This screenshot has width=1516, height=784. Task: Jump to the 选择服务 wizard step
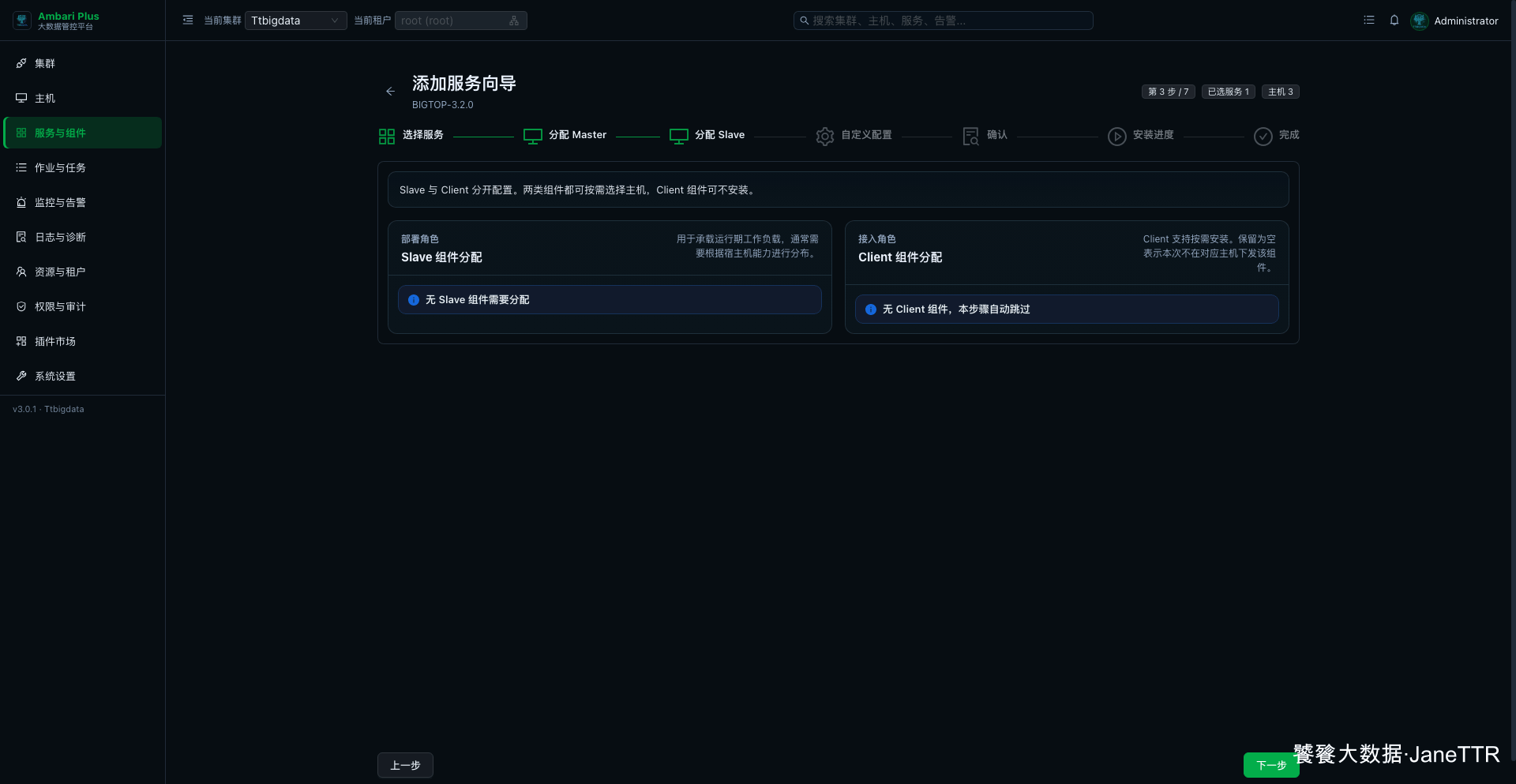point(411,136)
